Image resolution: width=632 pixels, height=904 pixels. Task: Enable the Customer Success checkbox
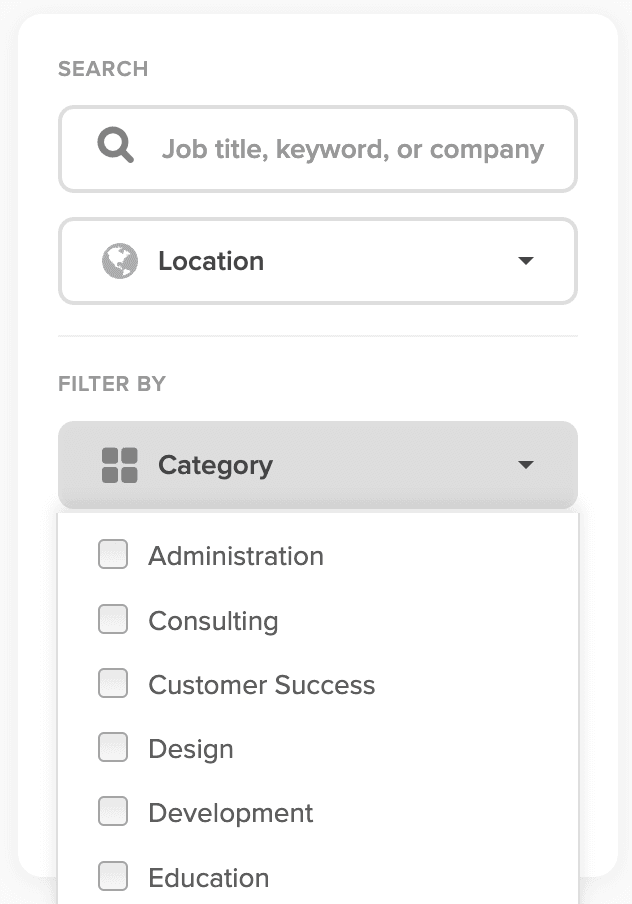pyautogui.click(x=113, y=684)
